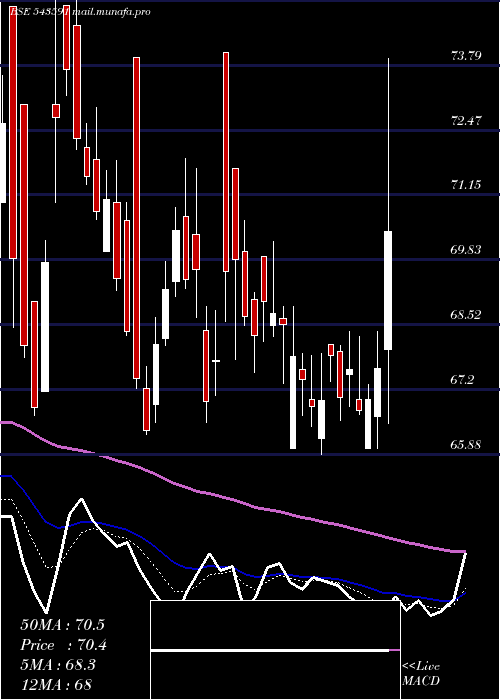Click the last tall white candlestick body
This screenshot has height=700, width=500.
(x=388, y=290)
